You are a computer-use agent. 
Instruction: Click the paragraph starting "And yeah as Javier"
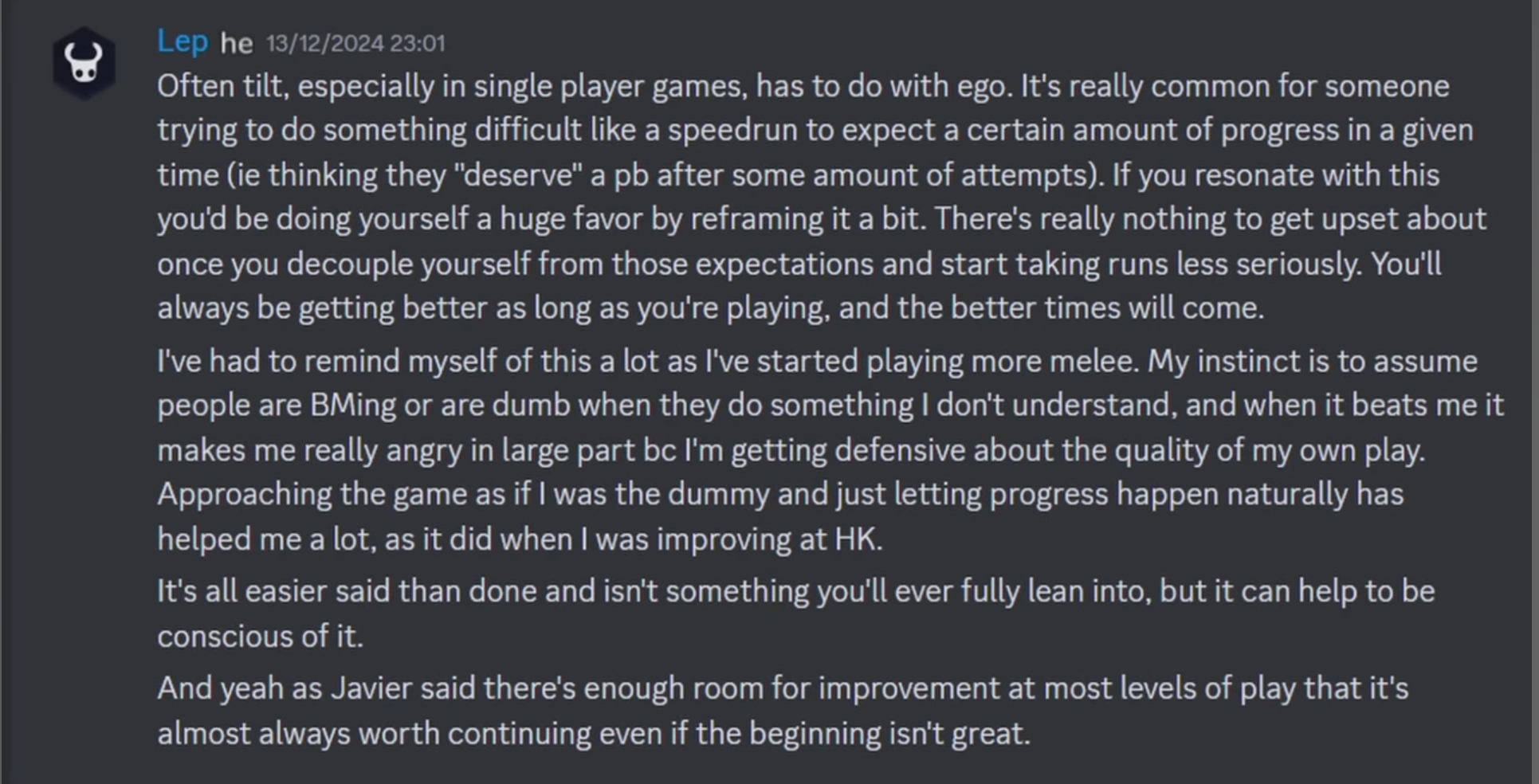[781, 710]
